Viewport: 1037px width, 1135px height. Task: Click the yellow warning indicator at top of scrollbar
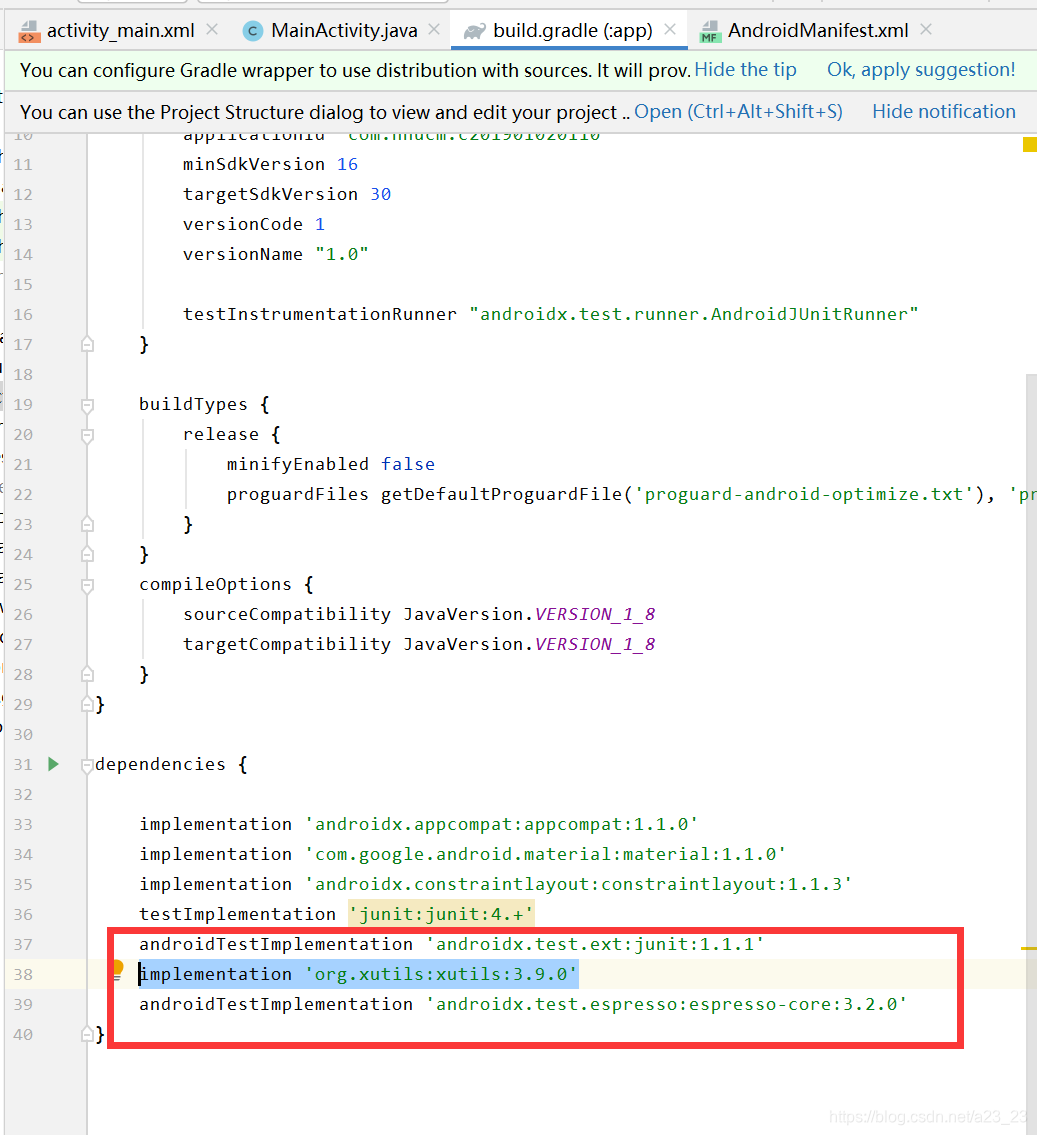(x=1030, y=144)
